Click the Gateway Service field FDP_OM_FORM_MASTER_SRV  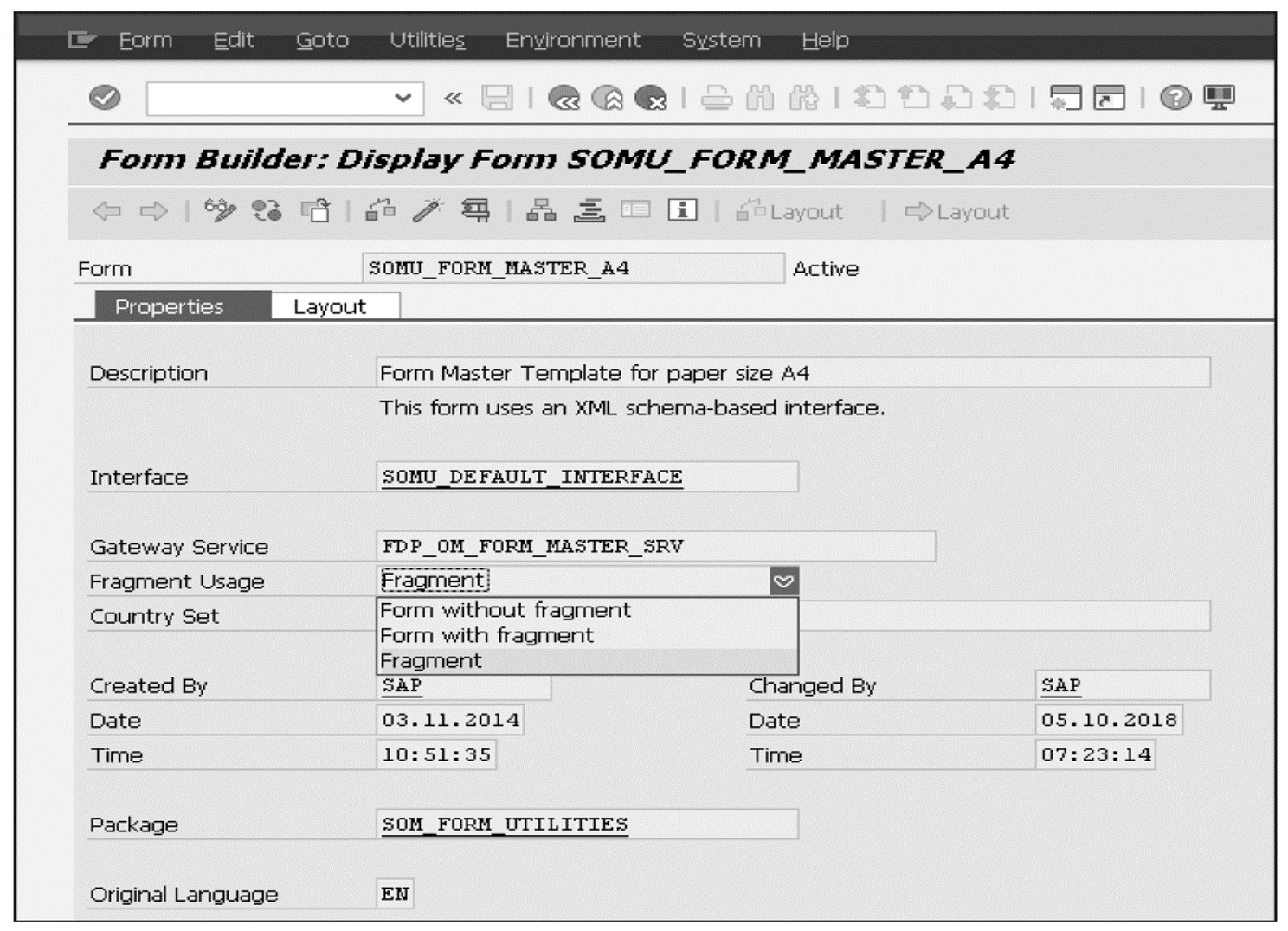[x=655, y=546]
